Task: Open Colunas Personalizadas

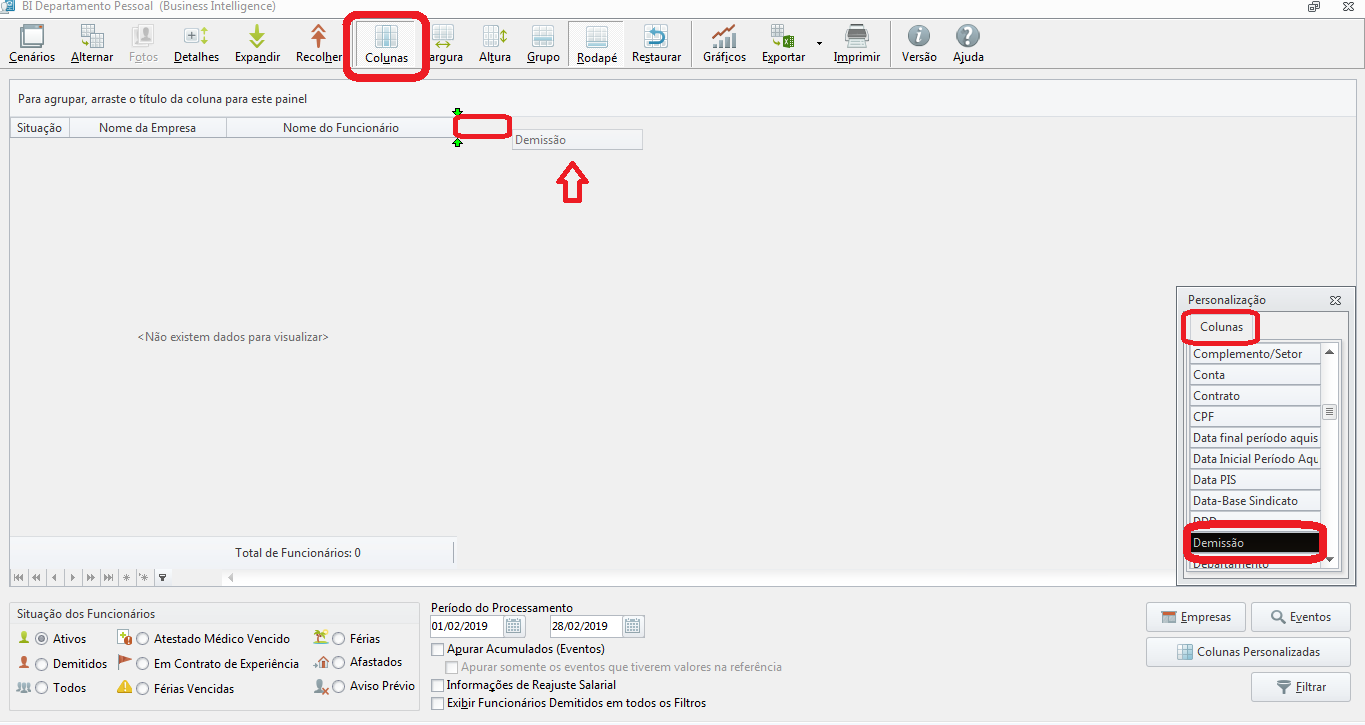Action: click(x=1249, y=652)
